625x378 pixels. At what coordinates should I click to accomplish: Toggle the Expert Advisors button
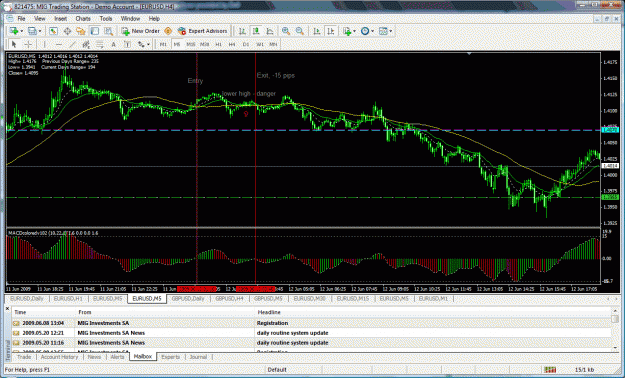[202, 31]
